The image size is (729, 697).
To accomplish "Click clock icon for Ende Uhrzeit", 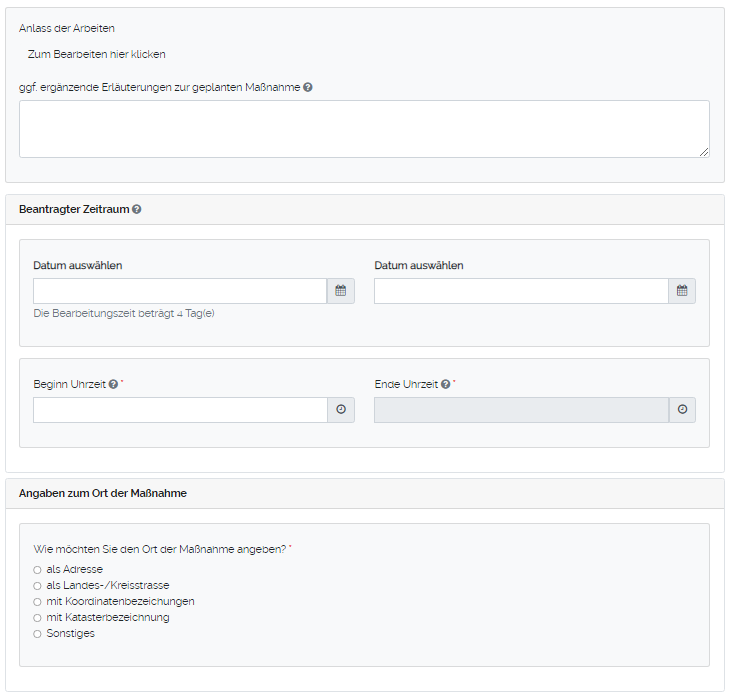I will 682,410.
